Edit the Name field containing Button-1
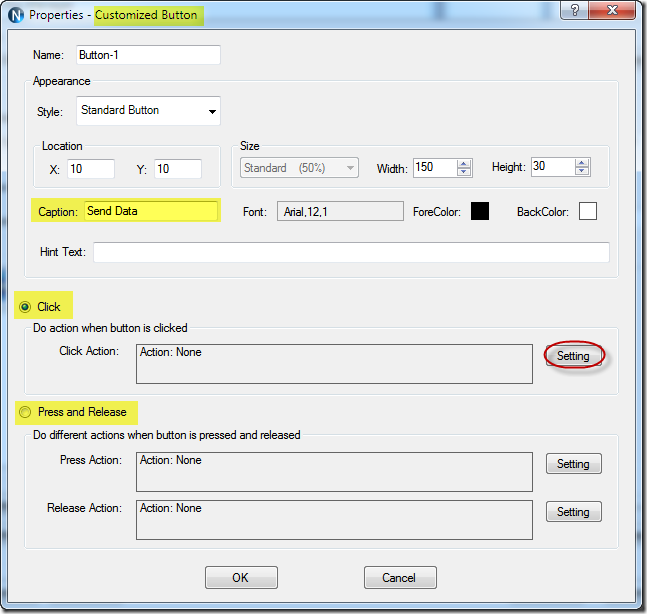This screenshot has width=647, height=614. click(148, 55)
